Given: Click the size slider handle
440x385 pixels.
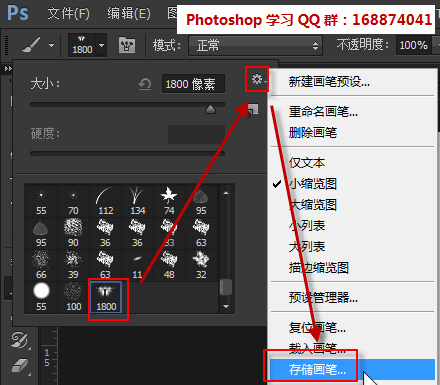Looking at the screenshot, I should pyautogui.click(x=210, y=109).
